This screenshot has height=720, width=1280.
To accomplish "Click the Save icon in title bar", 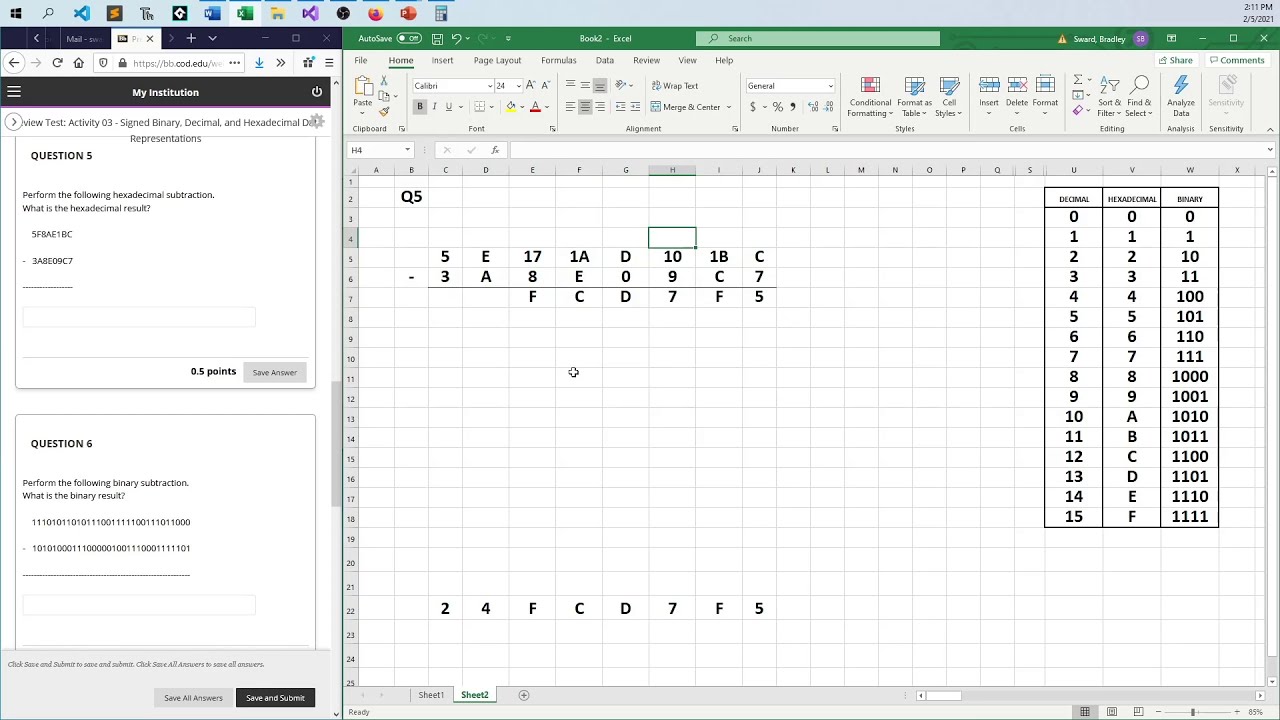I will (x=437, y=38).
